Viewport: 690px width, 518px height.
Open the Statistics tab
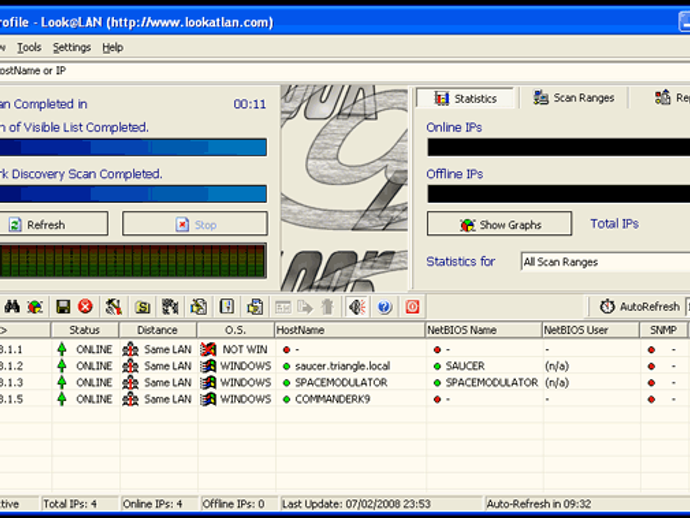[466, 98]
